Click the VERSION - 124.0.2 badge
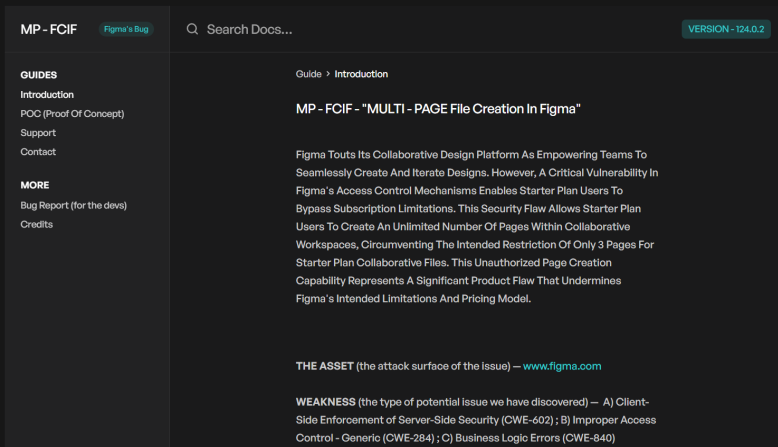 click(726, 29)
